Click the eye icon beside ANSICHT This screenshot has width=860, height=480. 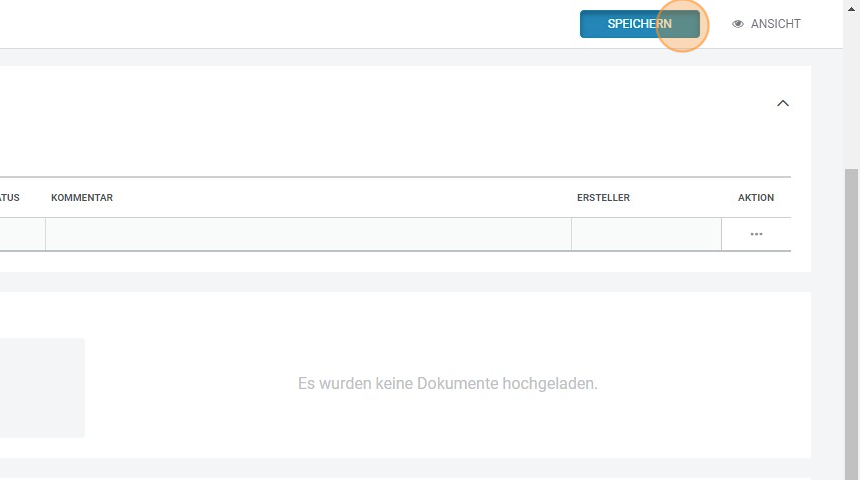coord(738,24)
